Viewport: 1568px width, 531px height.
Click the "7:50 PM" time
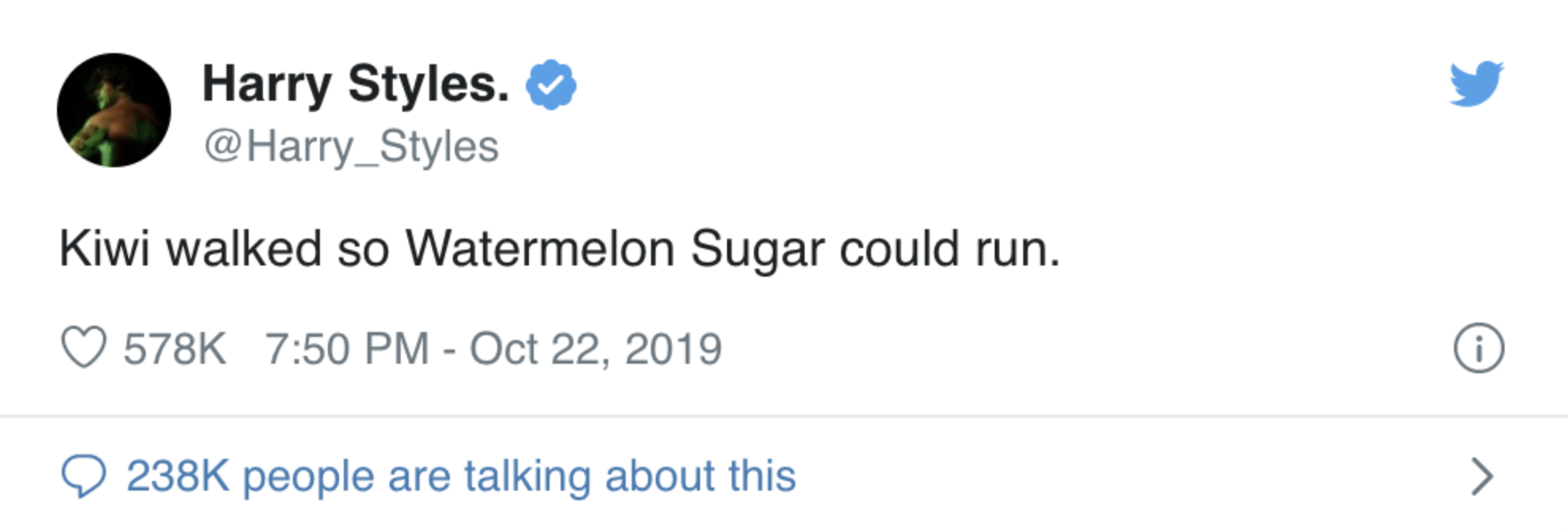coord(347,349)
